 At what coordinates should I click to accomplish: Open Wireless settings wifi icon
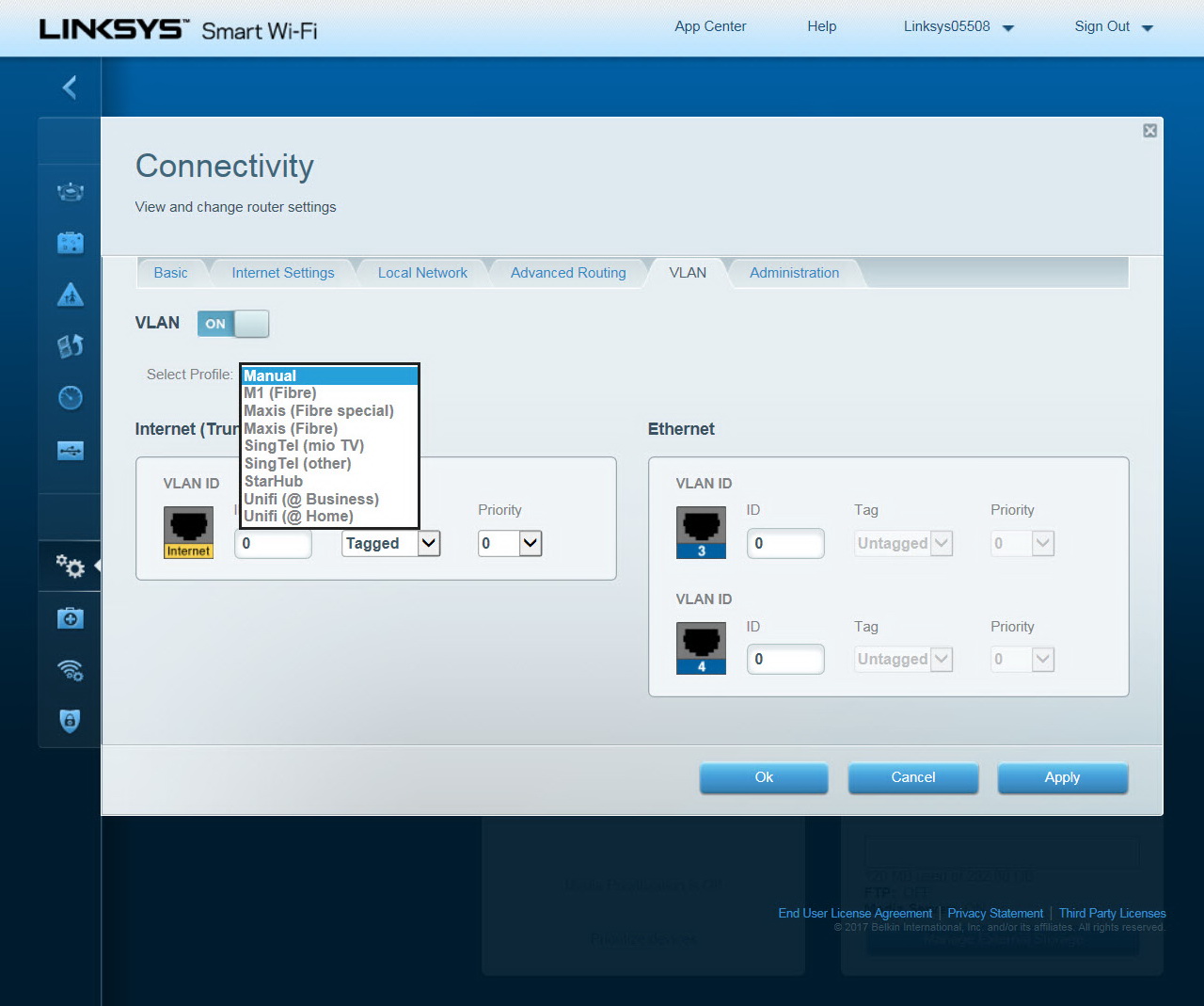pos(71,669)
